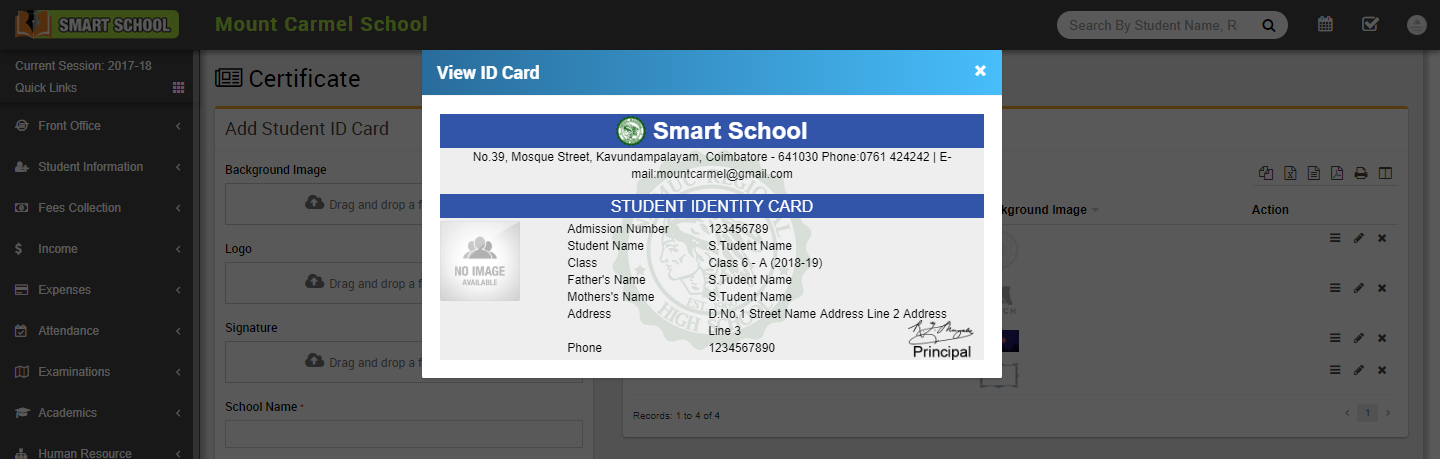The height and width of the screenshot is (459, 1440).
Task: Click the search magnifier icon
Action: [1268, 26]
